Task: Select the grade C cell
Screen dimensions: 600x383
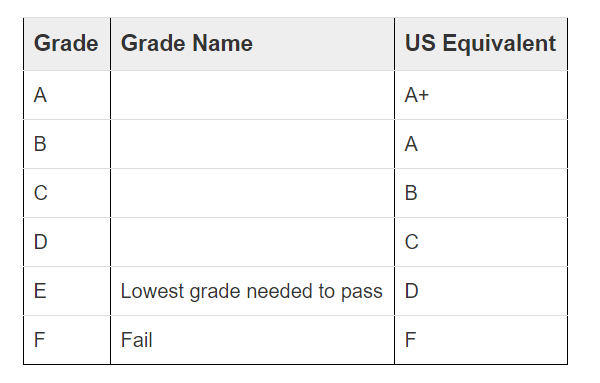Action: 67,193
